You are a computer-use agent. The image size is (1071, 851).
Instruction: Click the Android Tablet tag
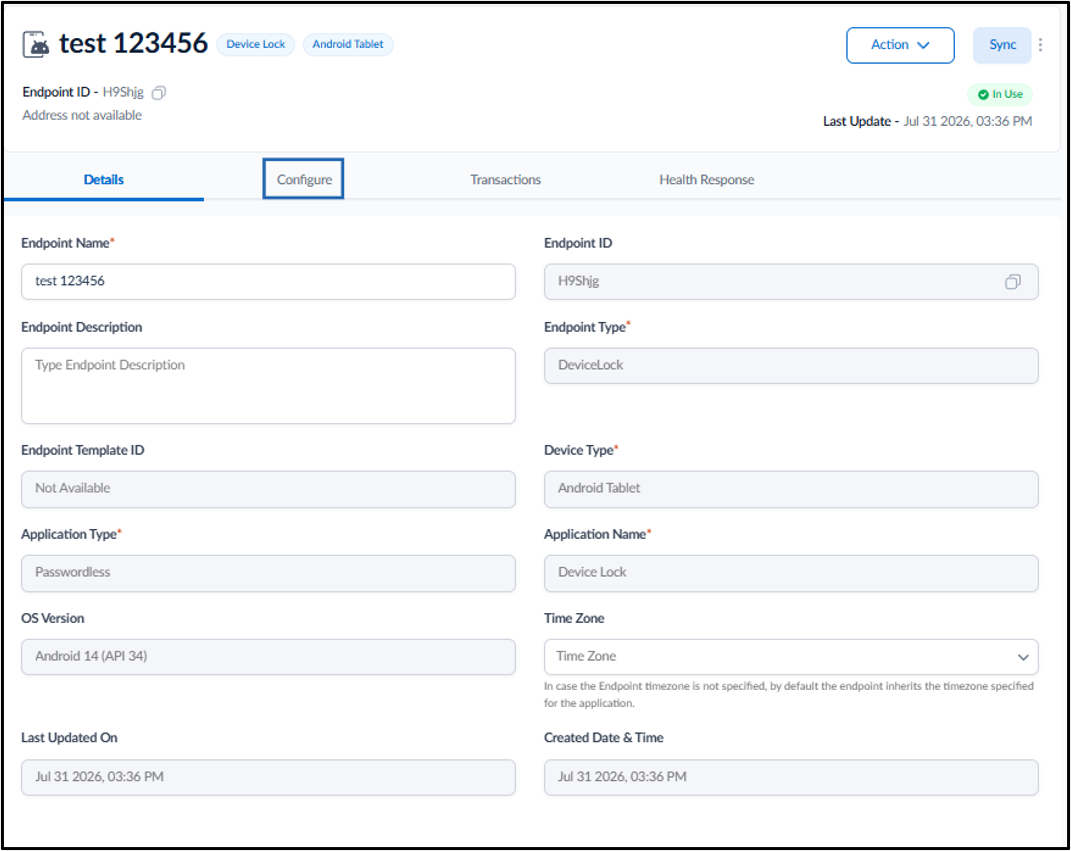[348, 44]
